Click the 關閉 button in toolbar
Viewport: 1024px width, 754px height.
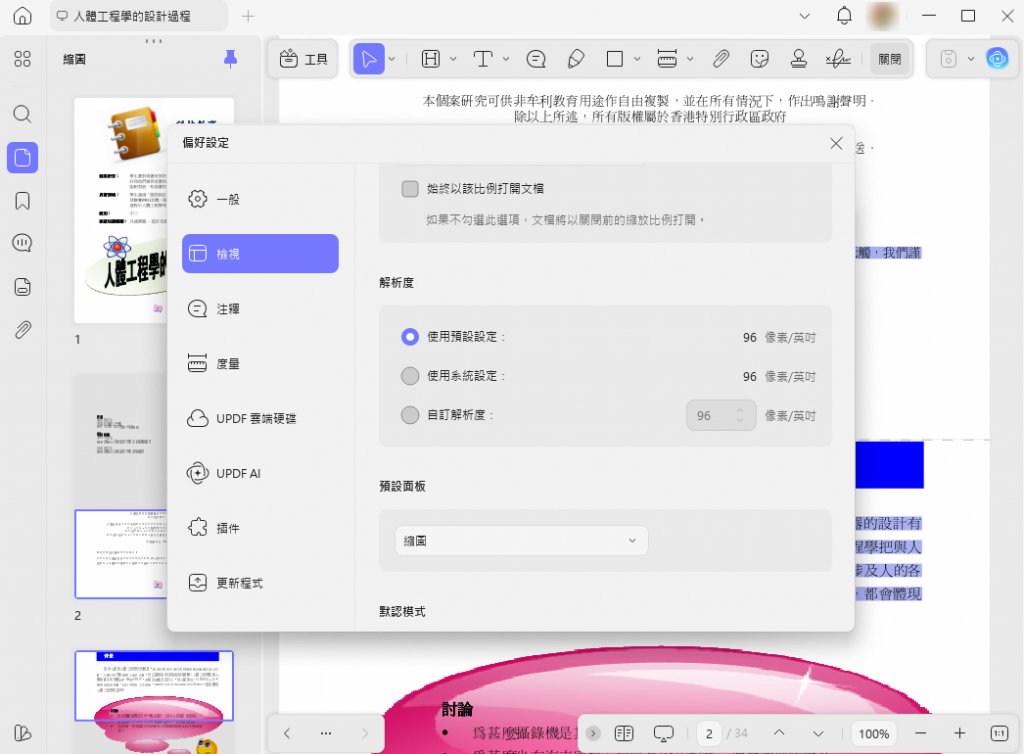point(890,58)
